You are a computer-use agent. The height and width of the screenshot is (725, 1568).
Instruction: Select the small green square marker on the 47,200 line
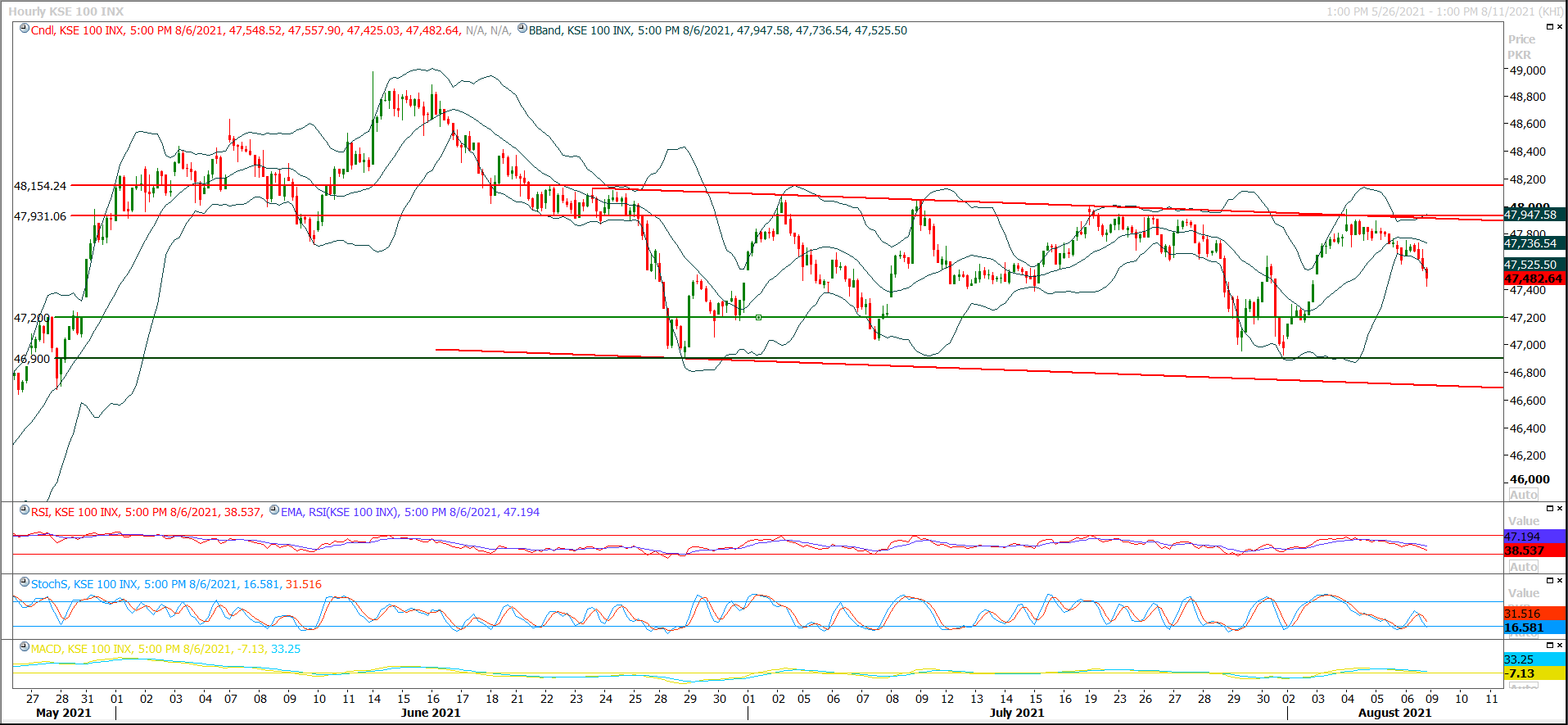[x=758, y=317]
